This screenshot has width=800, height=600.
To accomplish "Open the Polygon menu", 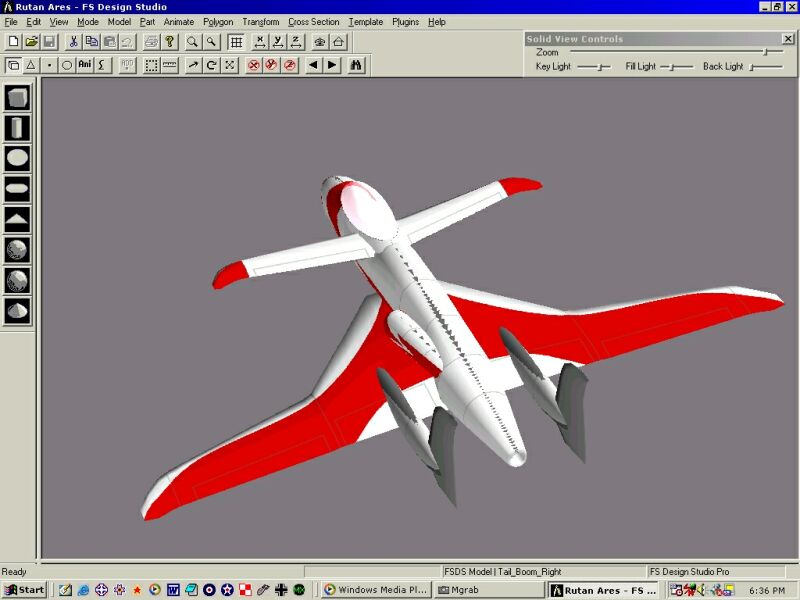I will pos(217,21).
